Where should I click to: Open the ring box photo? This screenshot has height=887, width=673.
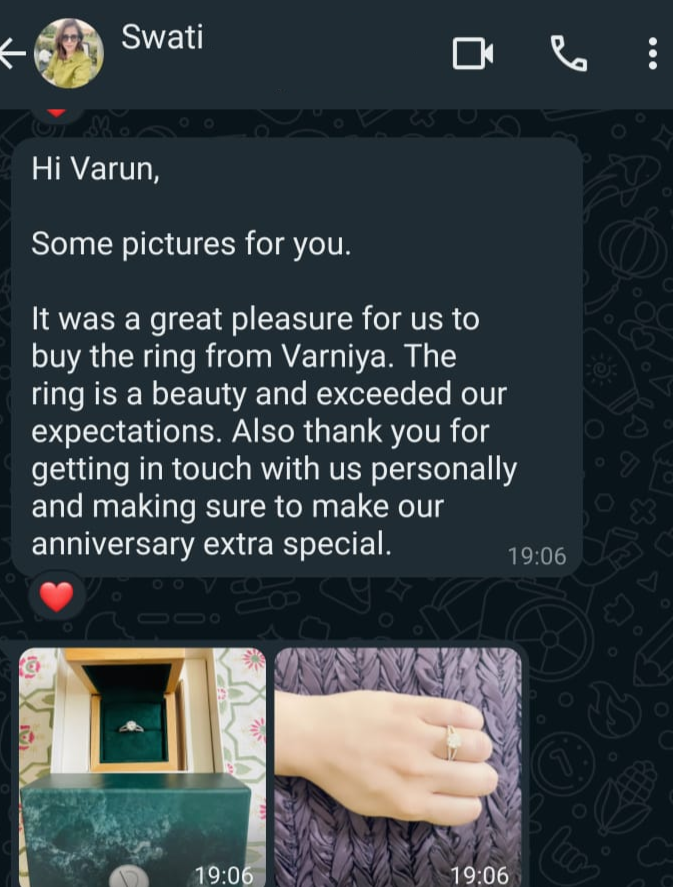click(143, 767)
